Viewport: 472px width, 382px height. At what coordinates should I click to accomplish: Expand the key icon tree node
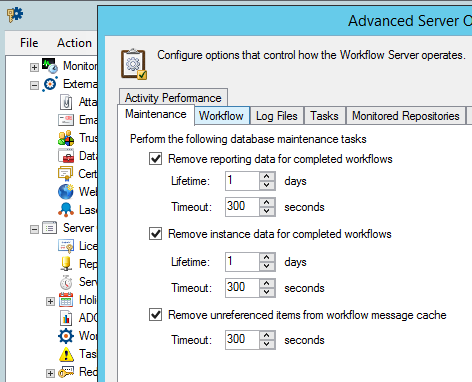[x=50, y=373]
